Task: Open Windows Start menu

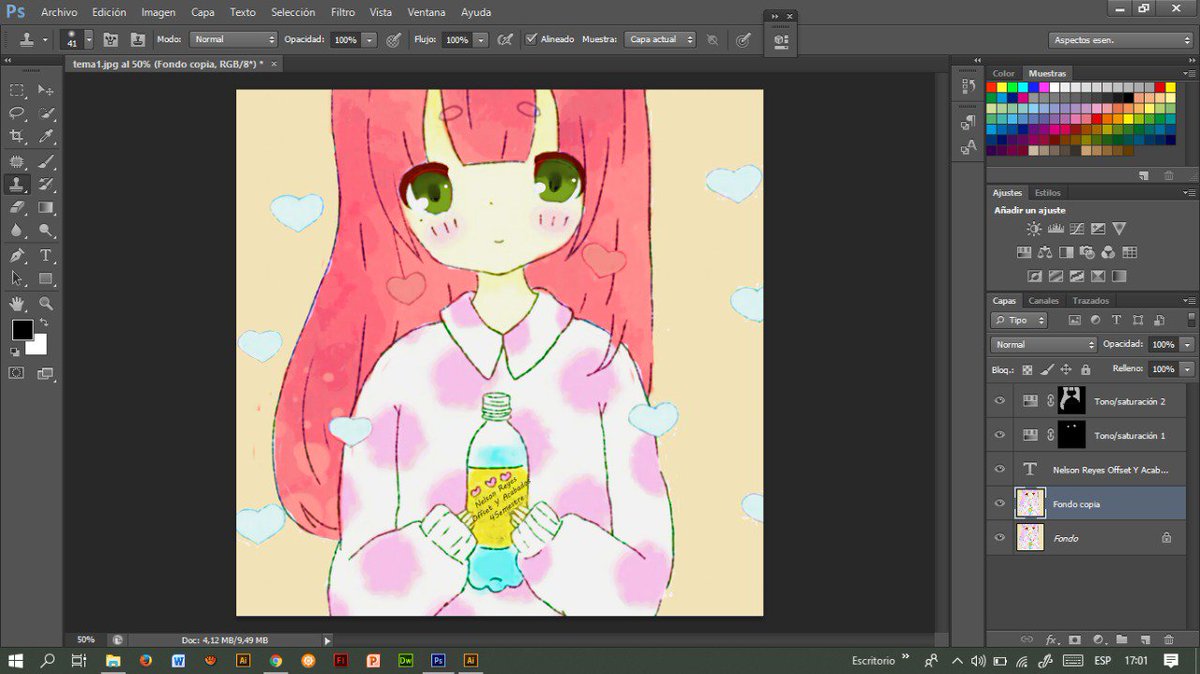Action: coord(17,661)
